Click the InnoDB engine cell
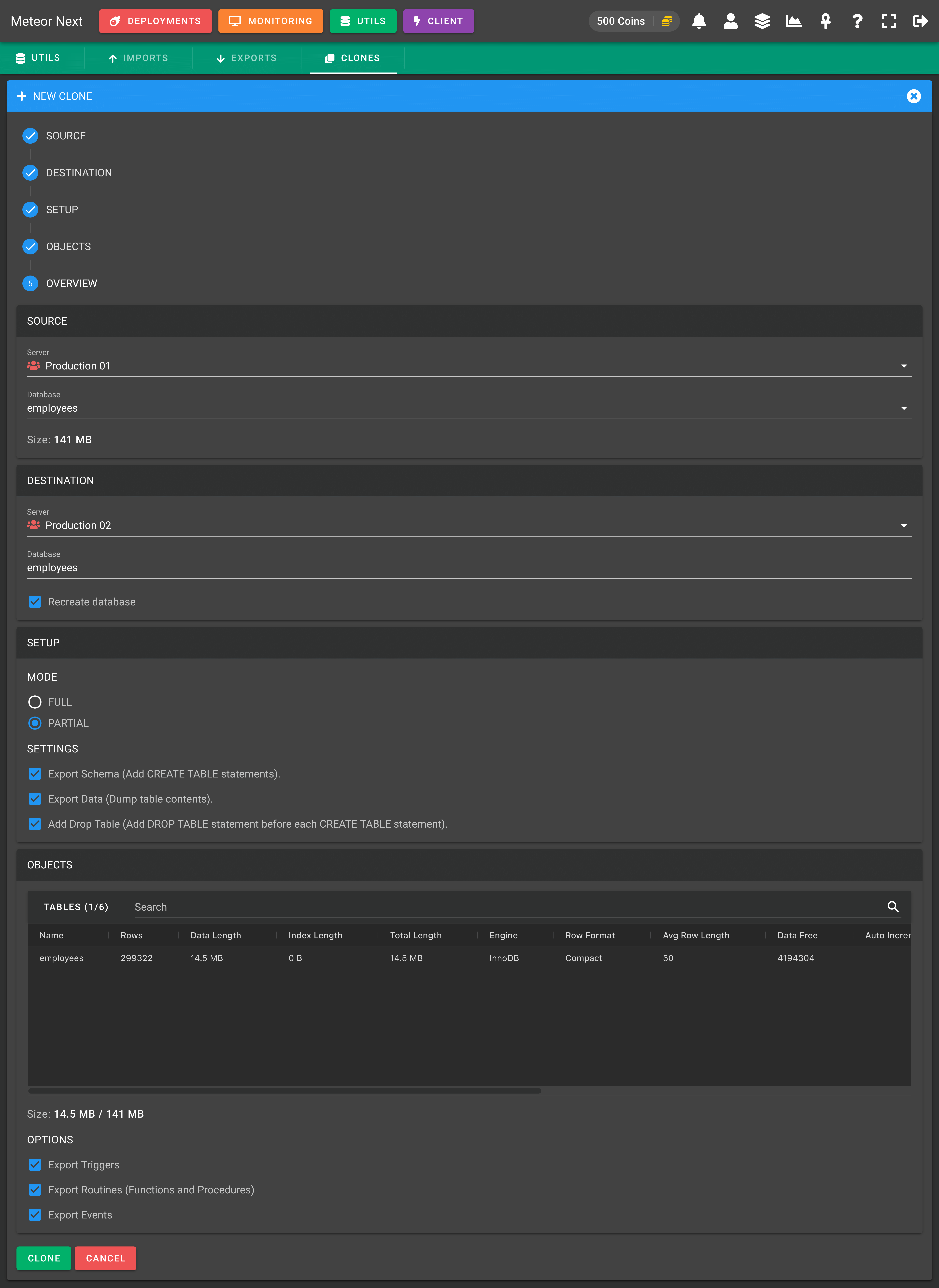 (x=504, y=958)
